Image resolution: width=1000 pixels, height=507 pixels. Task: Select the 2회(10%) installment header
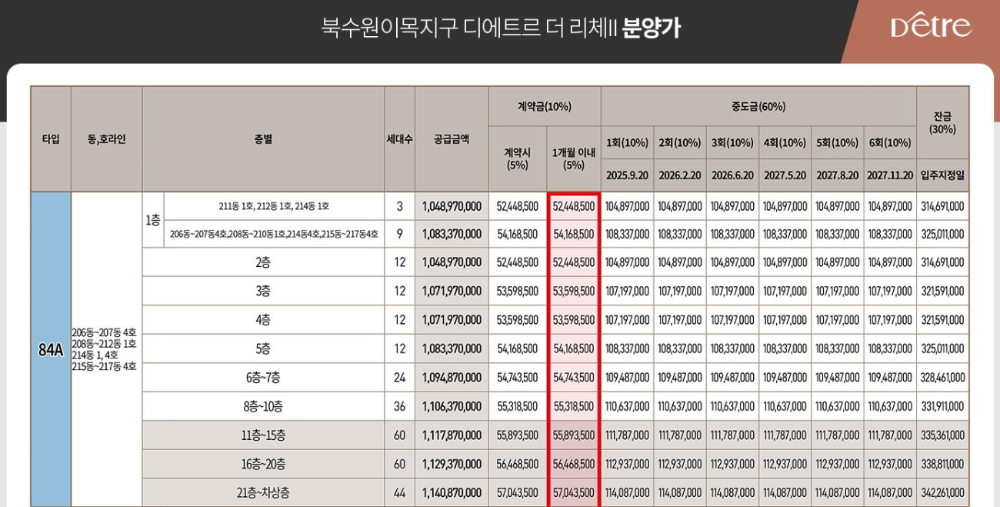[680, 143]
